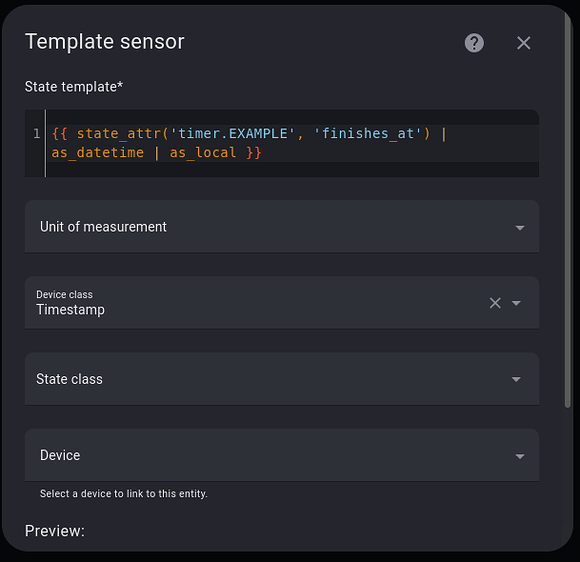Click the 'Select a device to link' helper text
This screenshot has height=562, width=580.
pos(124,494)
